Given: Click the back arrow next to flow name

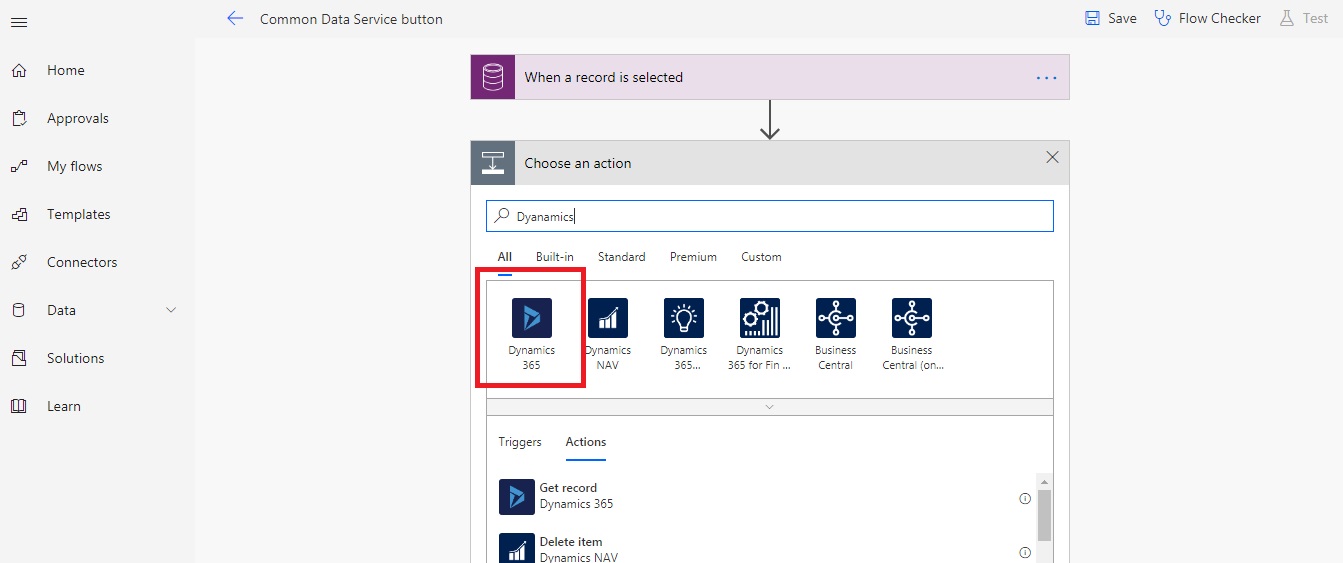Looking at the screenshot, I should 235,18.
